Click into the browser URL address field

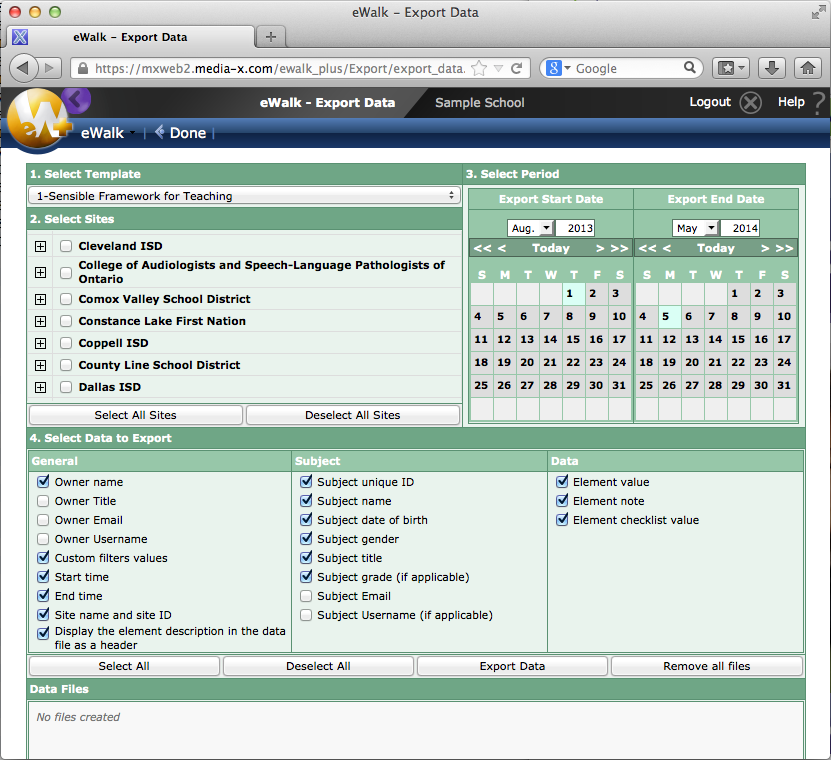click(280, 68)
